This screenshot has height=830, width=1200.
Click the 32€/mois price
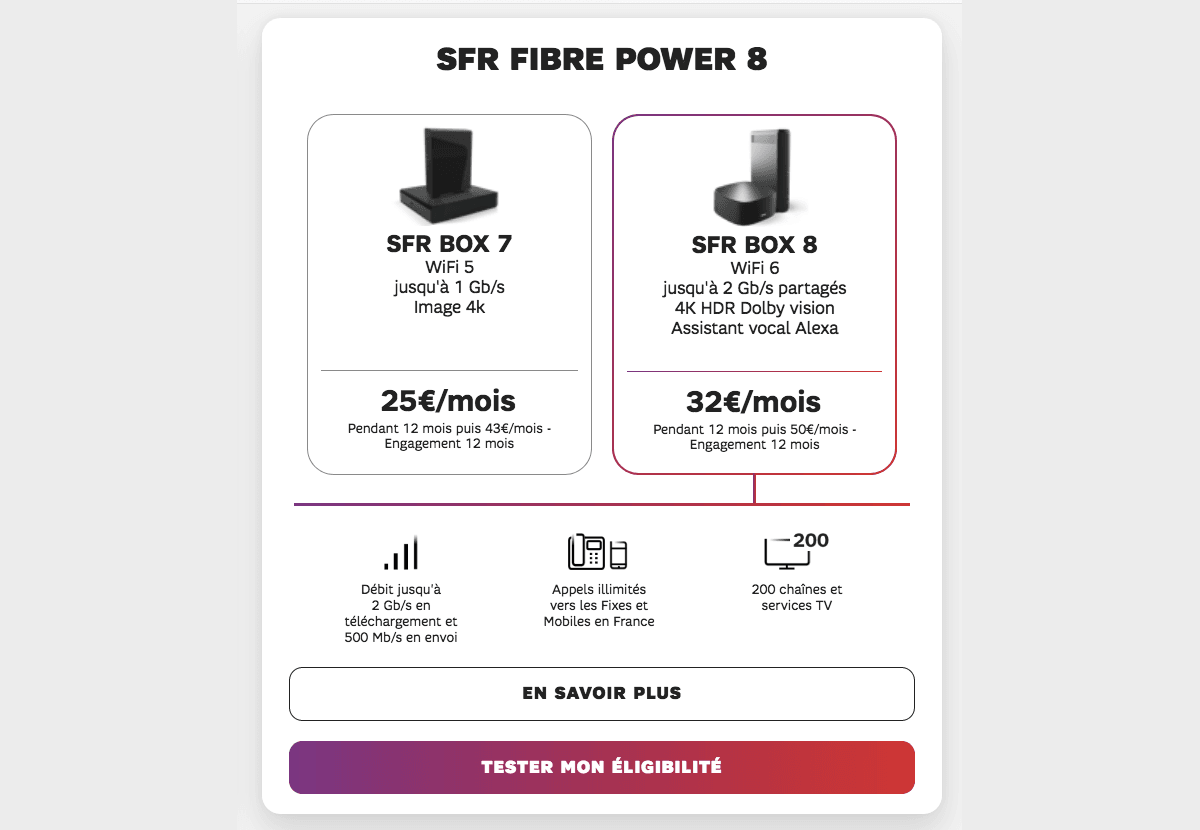pos(754,403)
